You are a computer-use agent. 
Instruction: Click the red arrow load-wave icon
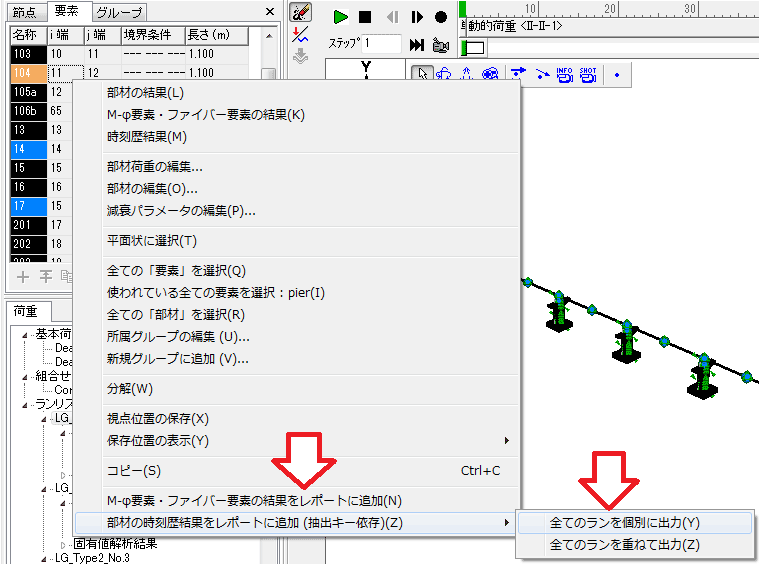click(x=300, y=35)
